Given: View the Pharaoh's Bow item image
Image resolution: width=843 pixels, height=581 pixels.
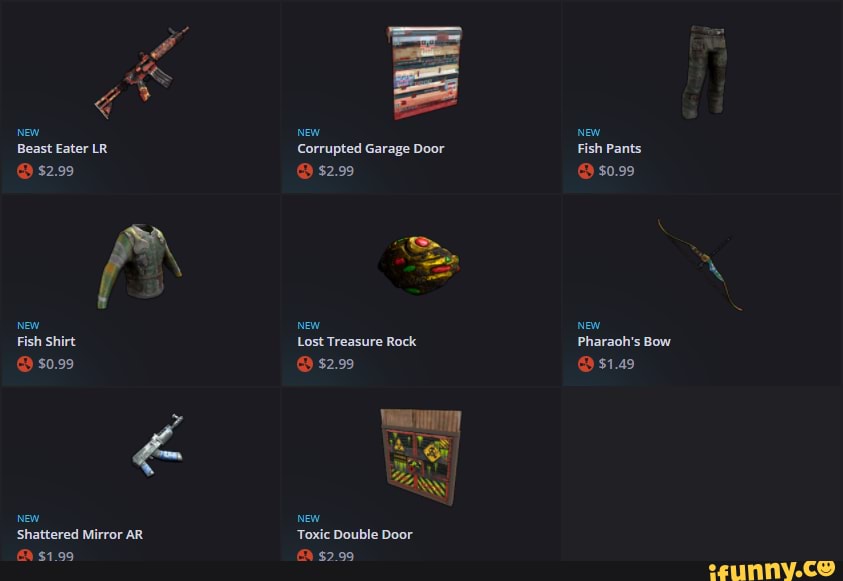Looking at the screenshot, I should click(x=699, y=264).
